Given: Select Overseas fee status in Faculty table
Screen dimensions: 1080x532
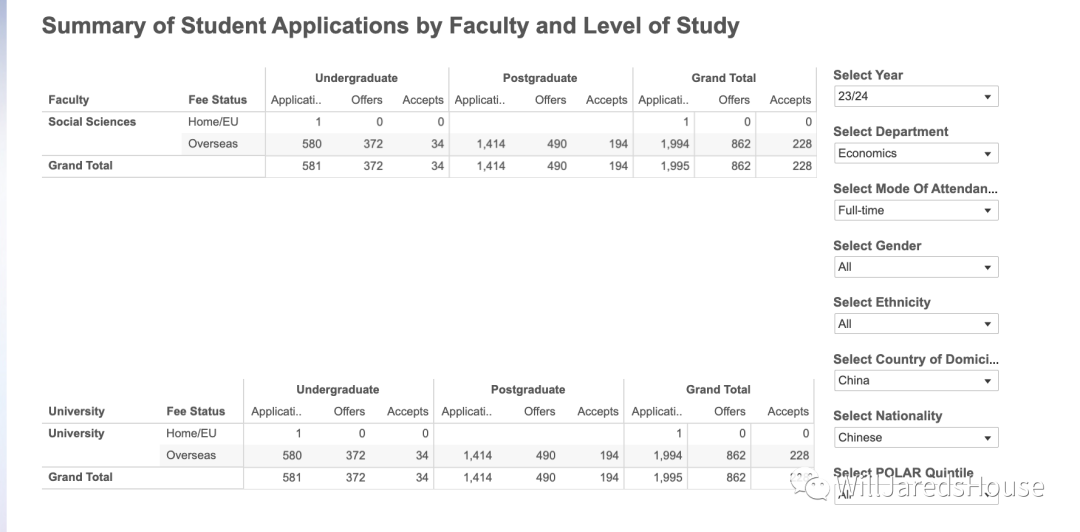Looking at the screenshot, I should tap(213, 144).
